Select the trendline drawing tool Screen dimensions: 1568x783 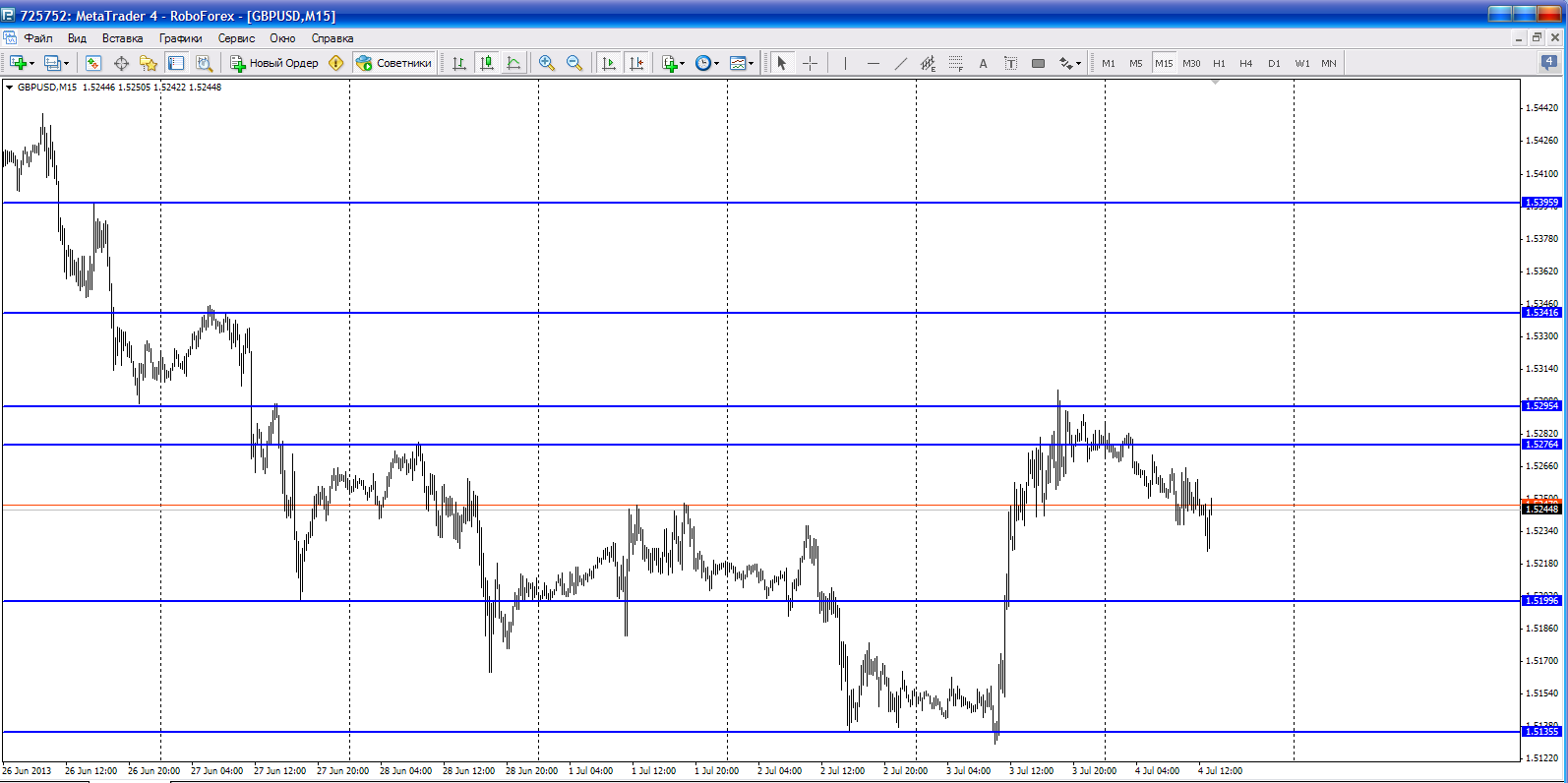coord(900,63)
